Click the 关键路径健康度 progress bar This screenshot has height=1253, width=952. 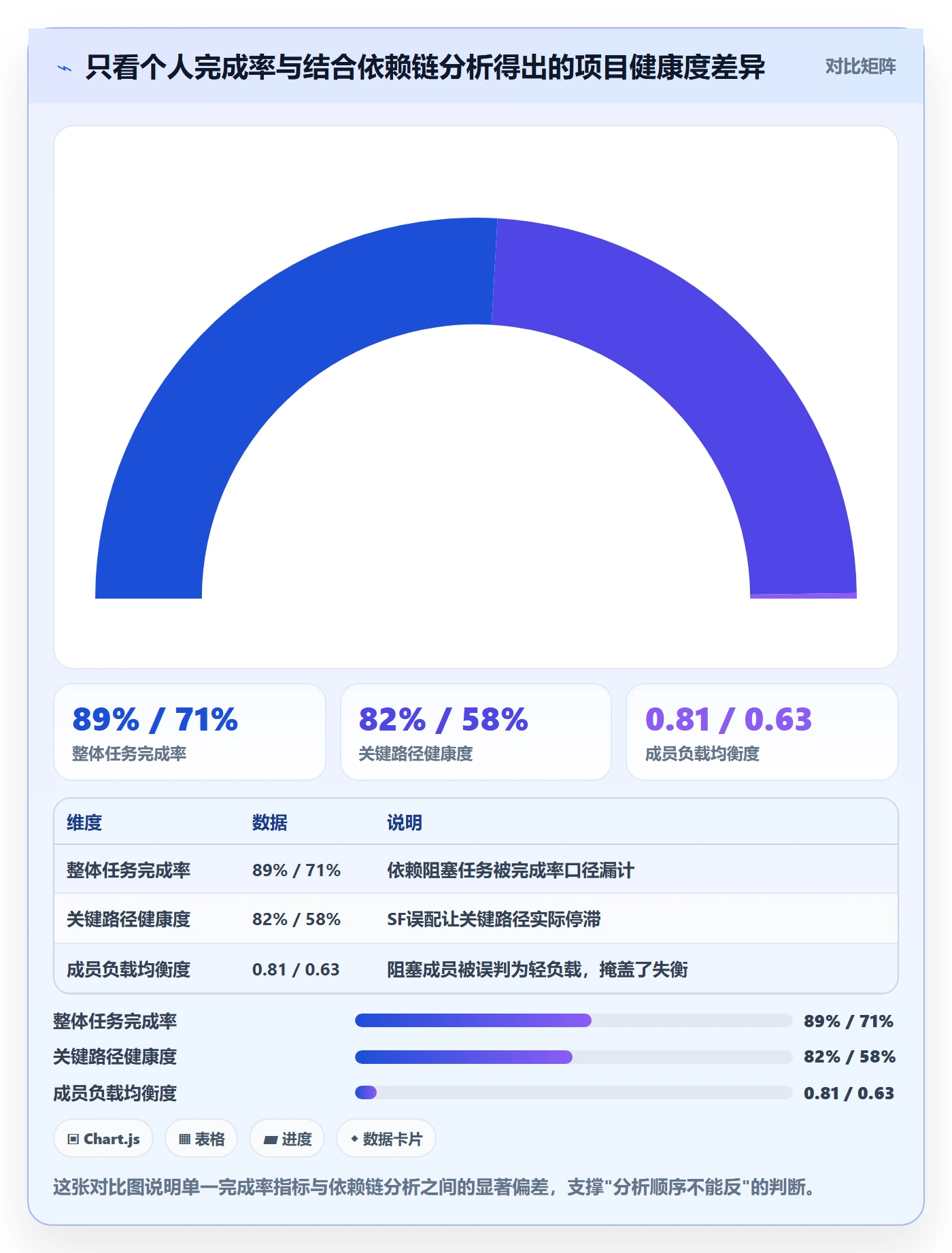(574, 1056)
